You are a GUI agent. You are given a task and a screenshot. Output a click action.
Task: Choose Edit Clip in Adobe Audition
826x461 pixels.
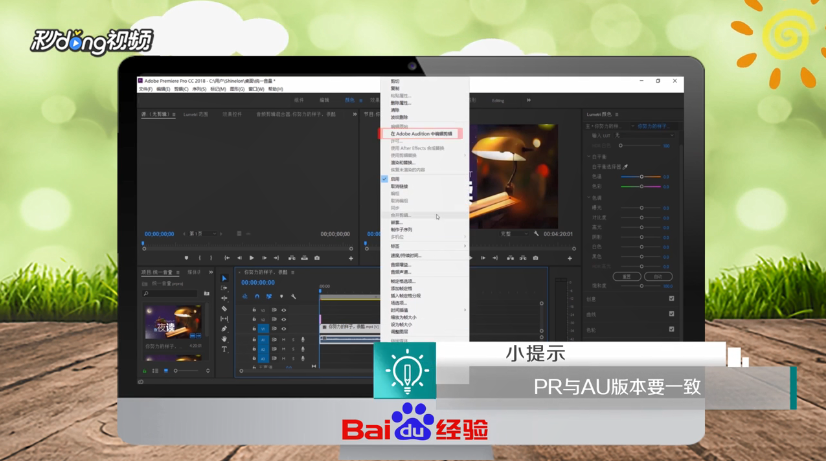coord(421,134)
